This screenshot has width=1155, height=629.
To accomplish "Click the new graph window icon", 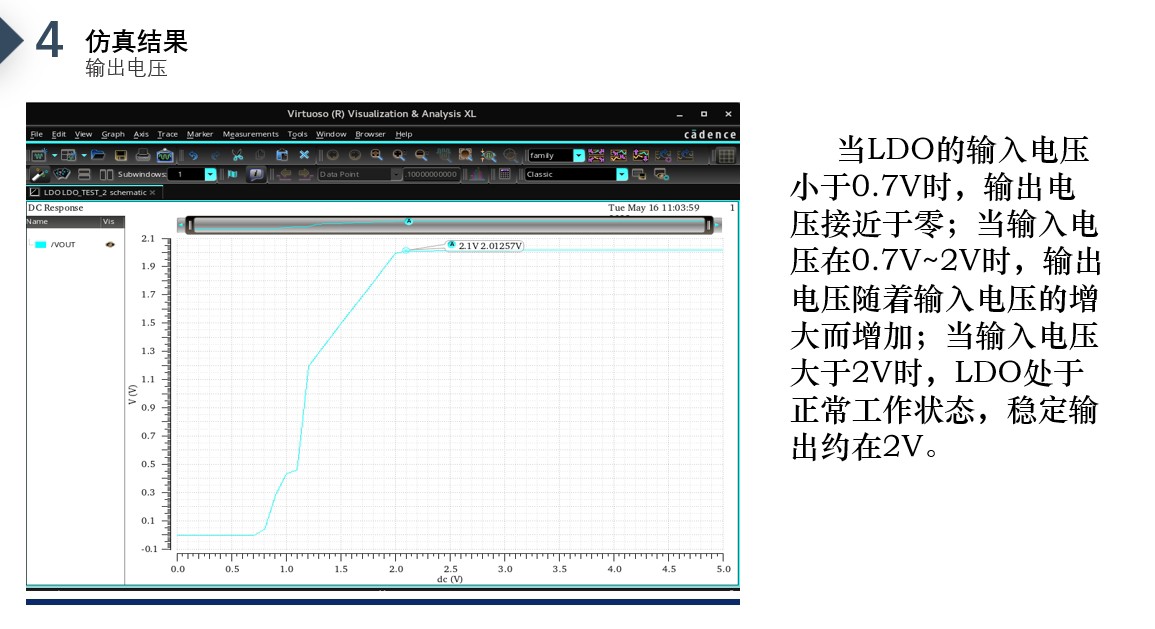I will coord(39,155).
